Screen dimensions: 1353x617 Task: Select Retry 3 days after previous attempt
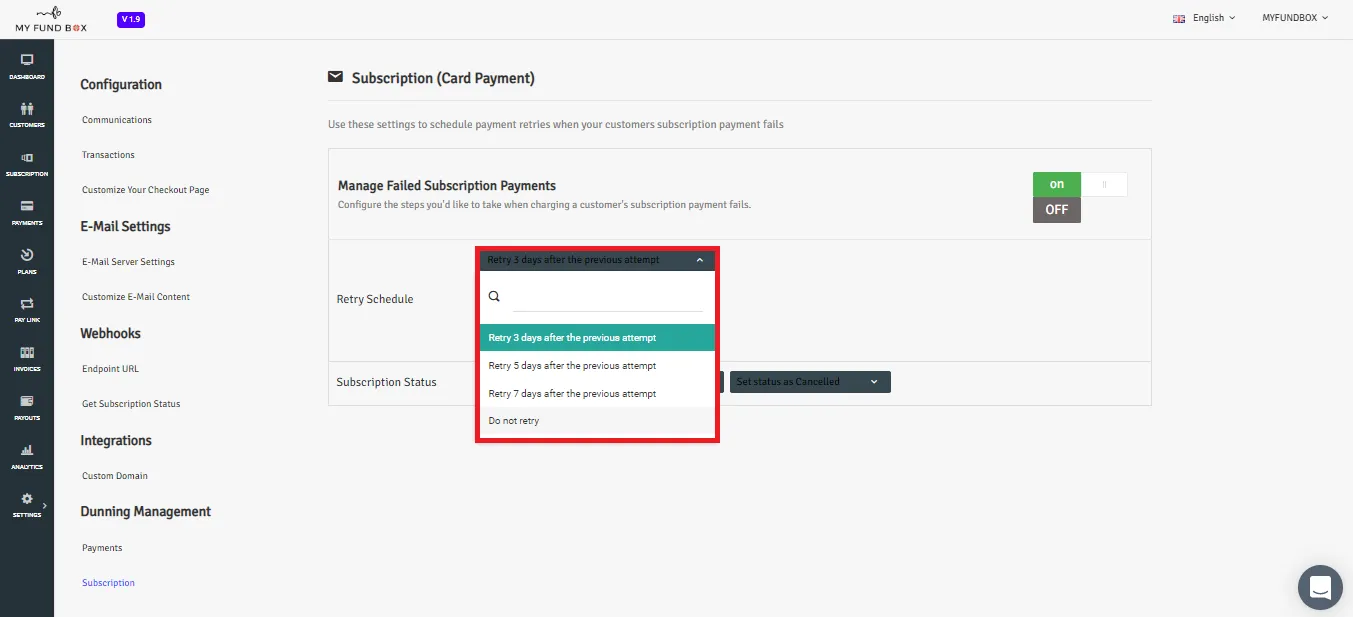(x=597, y=338)
